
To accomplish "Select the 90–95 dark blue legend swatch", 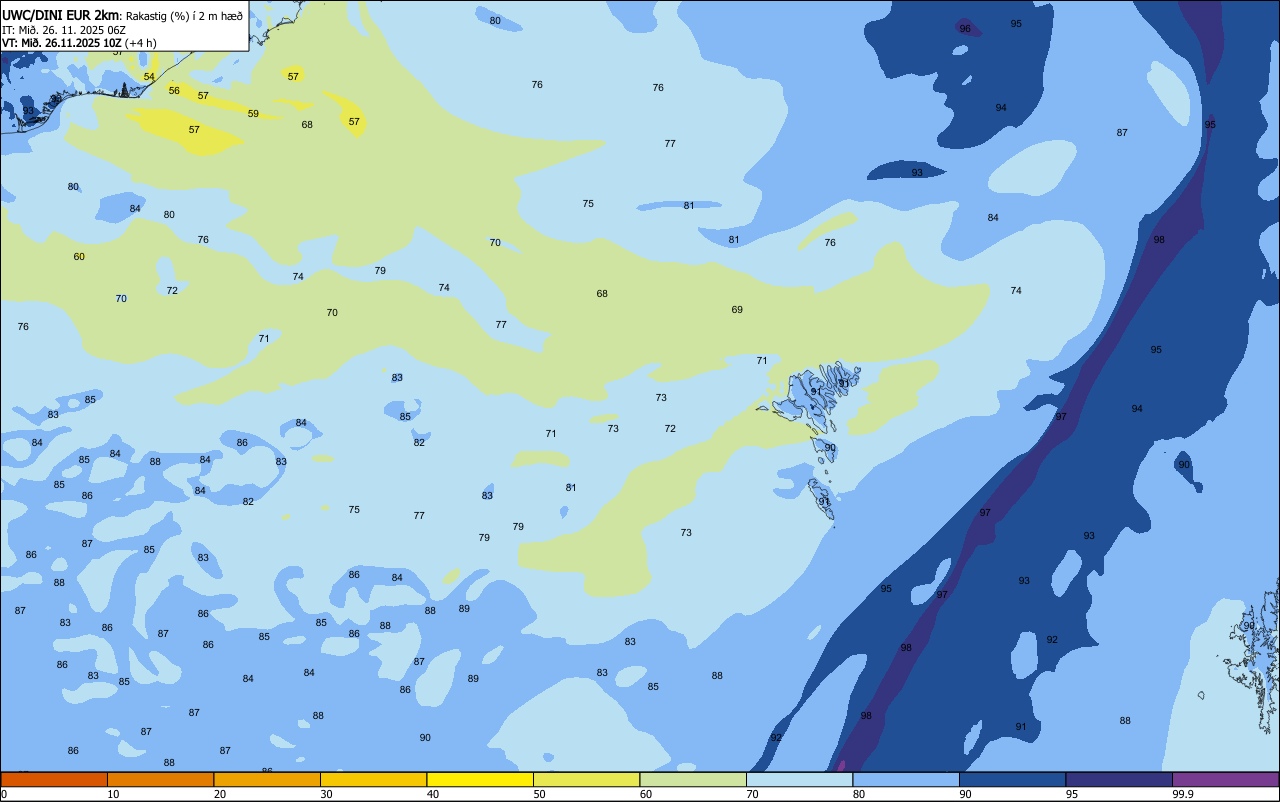I will 1012,779.
